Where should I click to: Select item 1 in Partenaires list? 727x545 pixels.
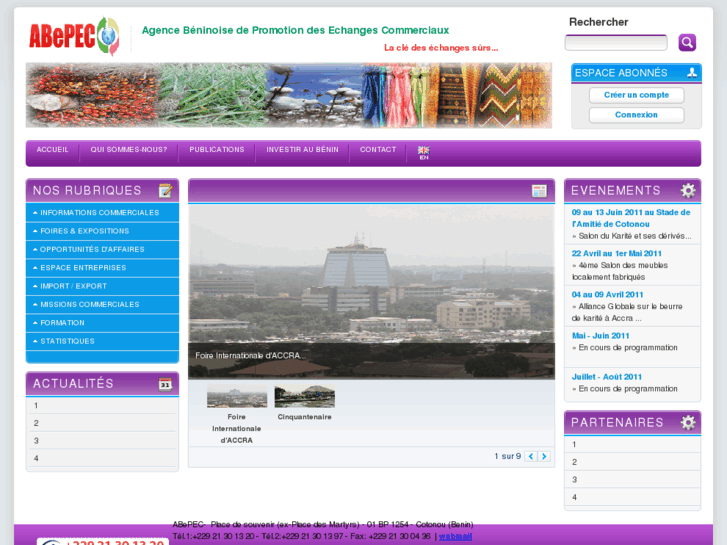pyautogui.click(x=632, y=444)
